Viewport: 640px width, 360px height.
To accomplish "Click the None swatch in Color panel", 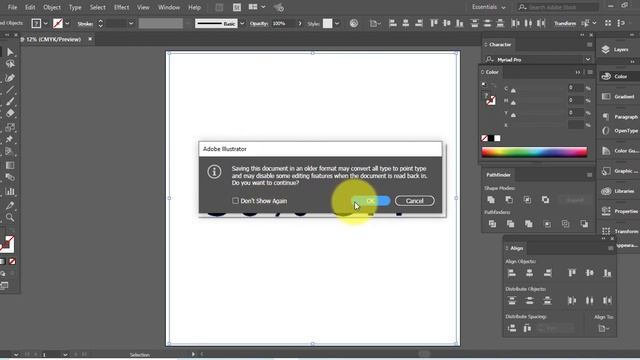I will 484,138.
